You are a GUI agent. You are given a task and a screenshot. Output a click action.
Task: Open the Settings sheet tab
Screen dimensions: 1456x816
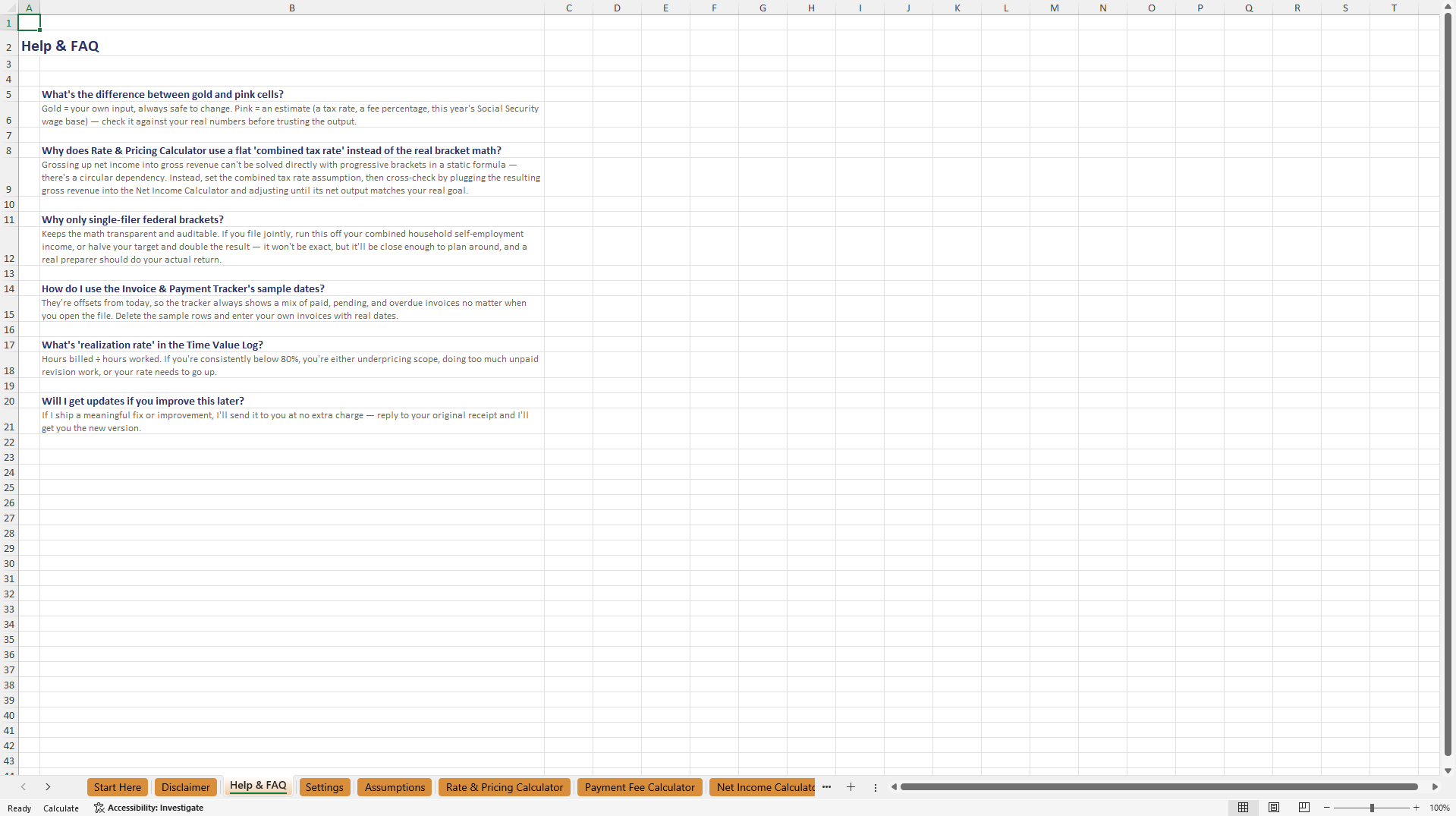pos(325,787)
